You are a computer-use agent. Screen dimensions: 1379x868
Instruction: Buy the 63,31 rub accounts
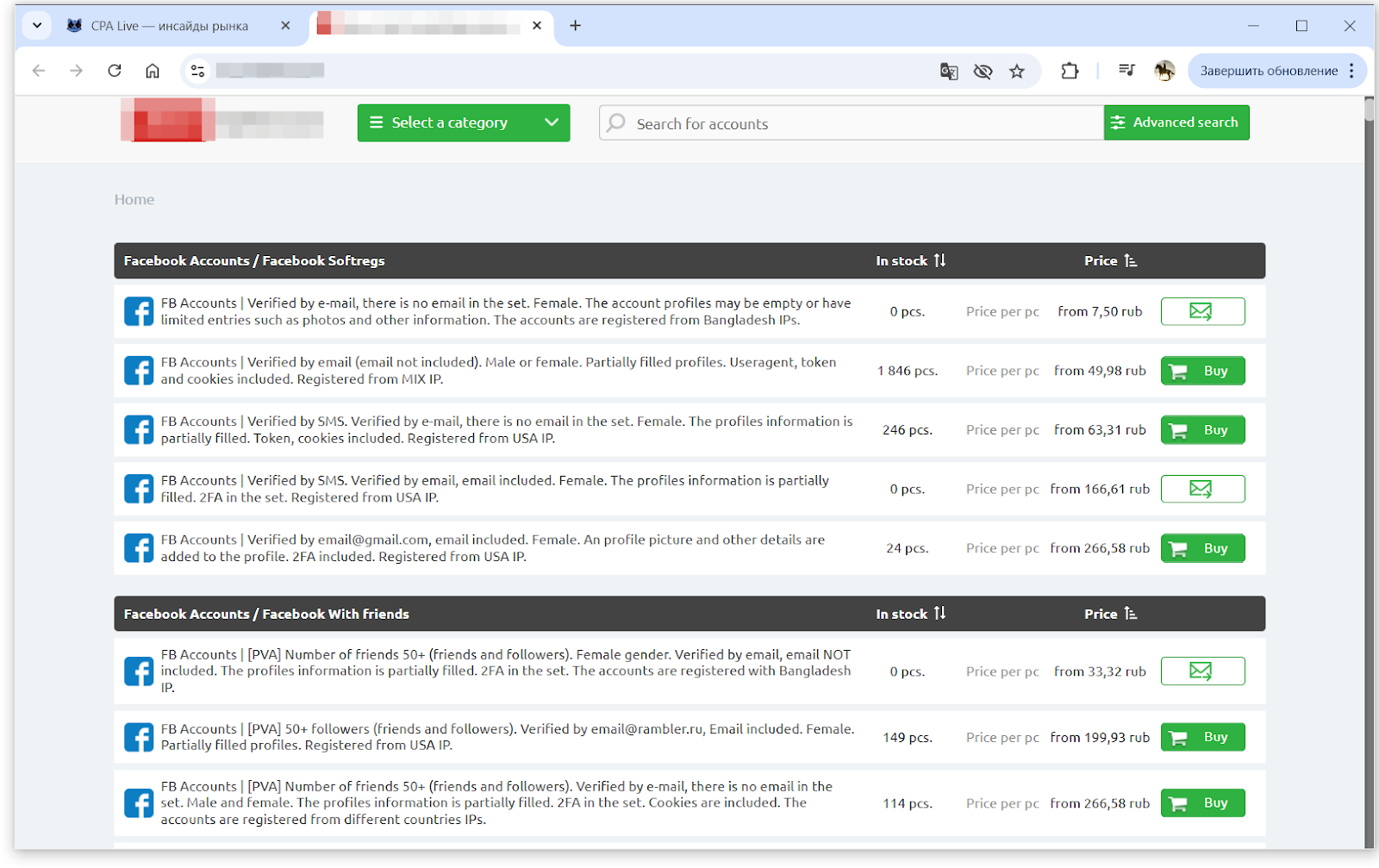pyautogui.click(x=1202, y=430)
